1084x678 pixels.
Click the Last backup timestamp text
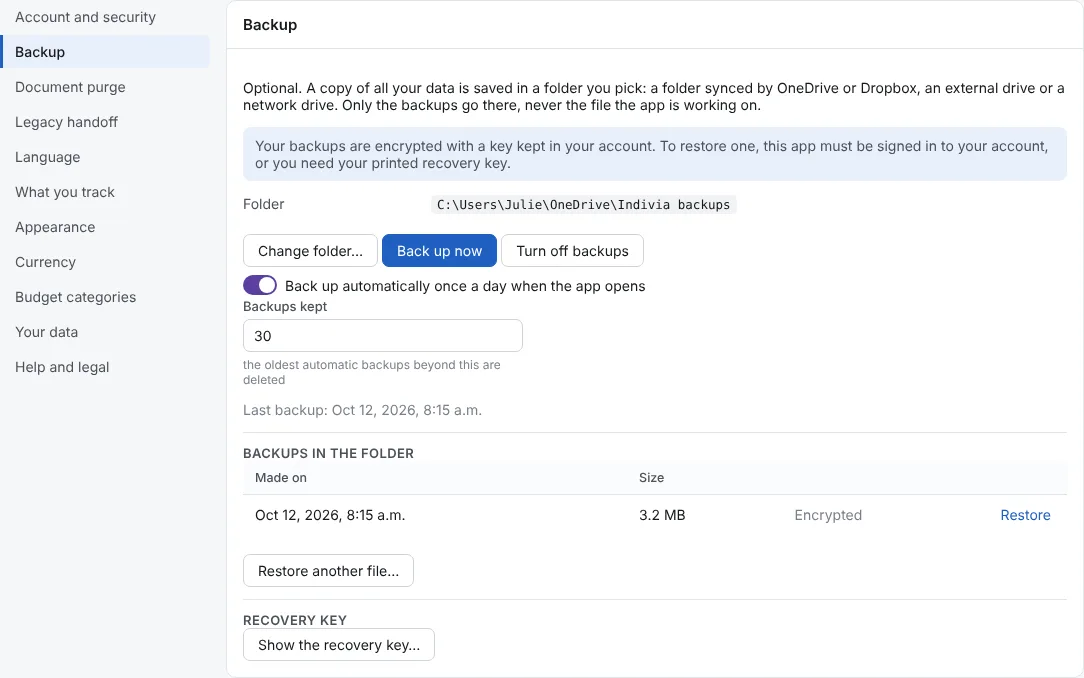[x=362, y=411]
